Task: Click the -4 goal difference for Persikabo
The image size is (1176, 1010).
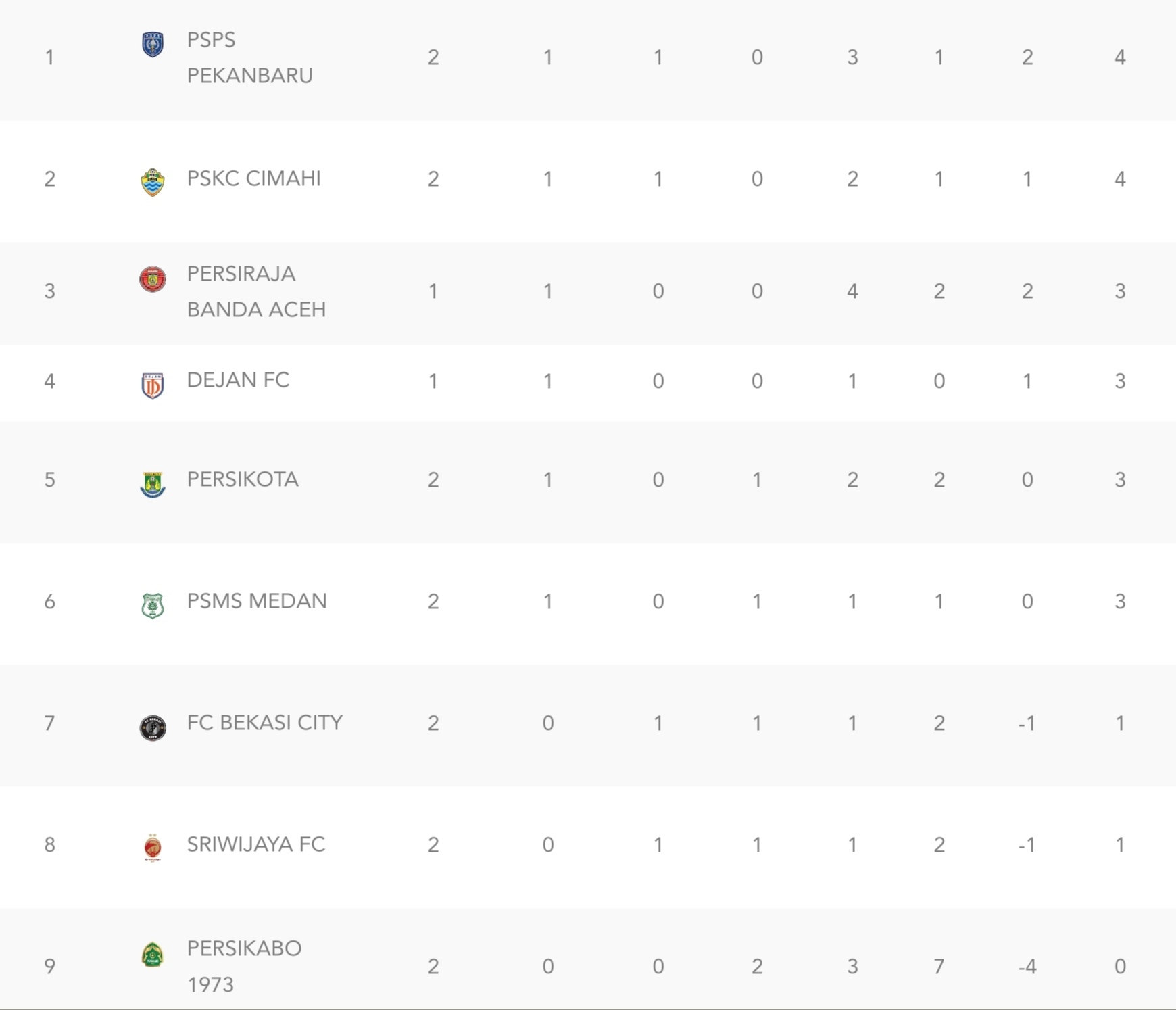Action: coord(1027,967)
